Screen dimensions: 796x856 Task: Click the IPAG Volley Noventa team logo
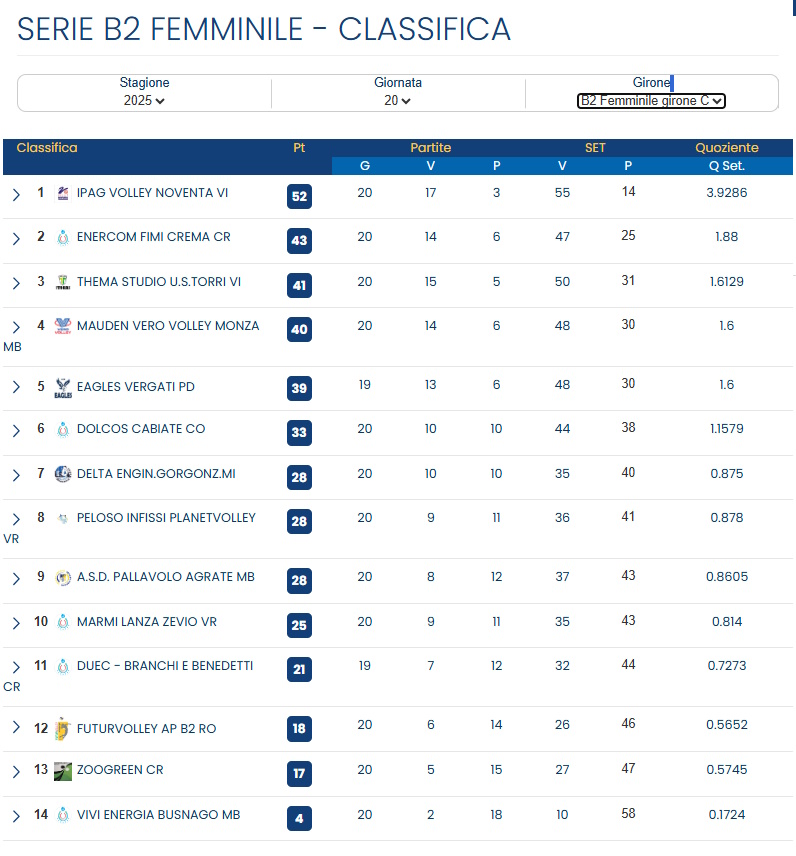click(x=63, y=193)
